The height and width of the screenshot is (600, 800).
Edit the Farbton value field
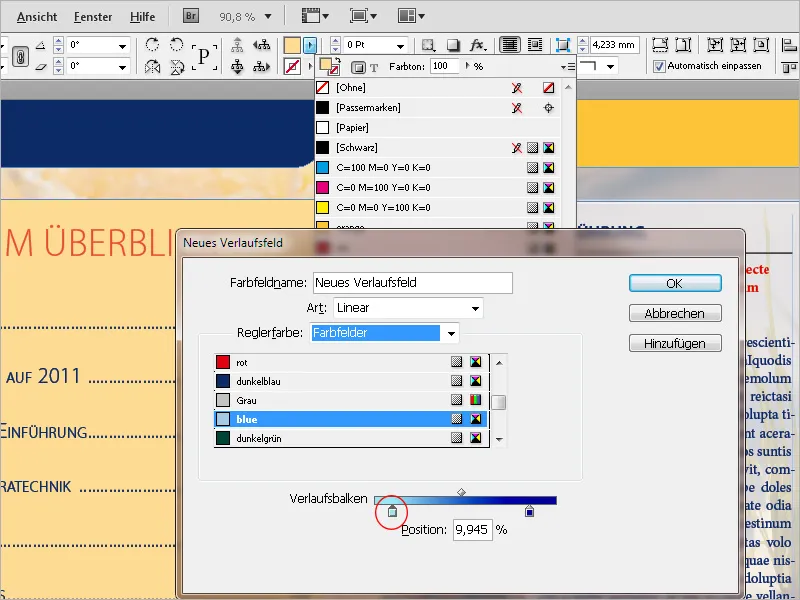[444, 66]
